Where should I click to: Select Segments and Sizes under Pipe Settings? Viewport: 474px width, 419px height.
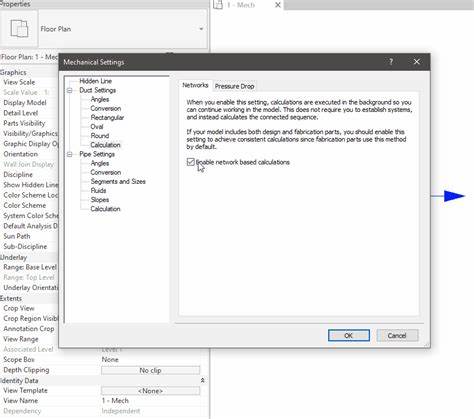pyautogui.click(x=118, y=181)
